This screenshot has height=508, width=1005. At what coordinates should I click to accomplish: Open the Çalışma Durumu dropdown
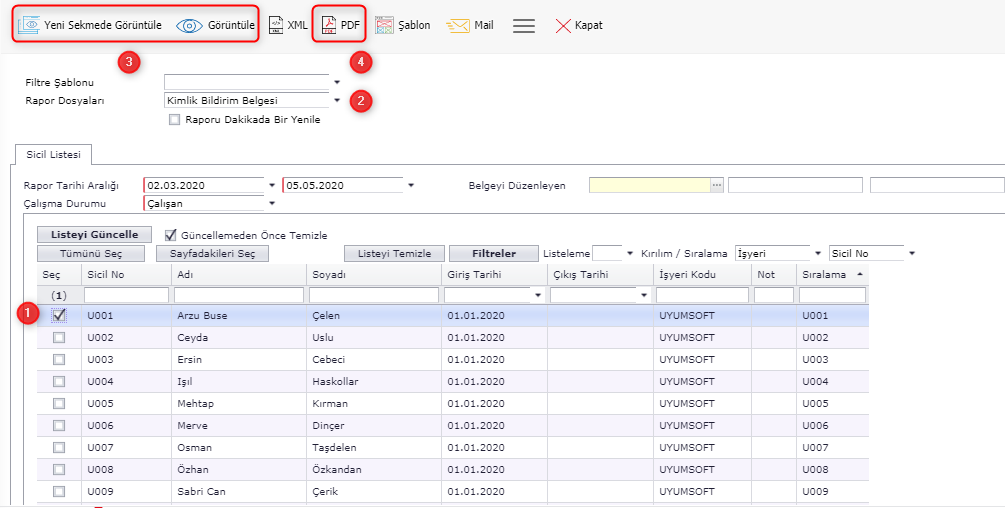tap(271, 204)
